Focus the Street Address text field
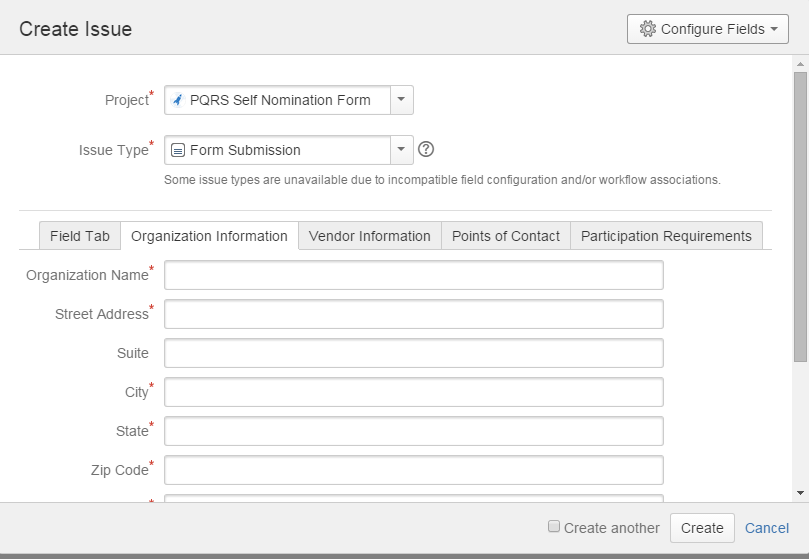 (413, 314)
